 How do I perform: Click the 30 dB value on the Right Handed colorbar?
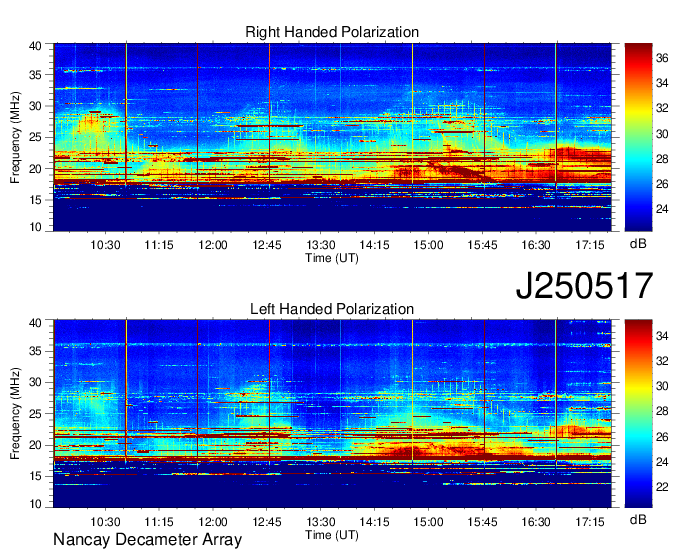click(662, 134)
